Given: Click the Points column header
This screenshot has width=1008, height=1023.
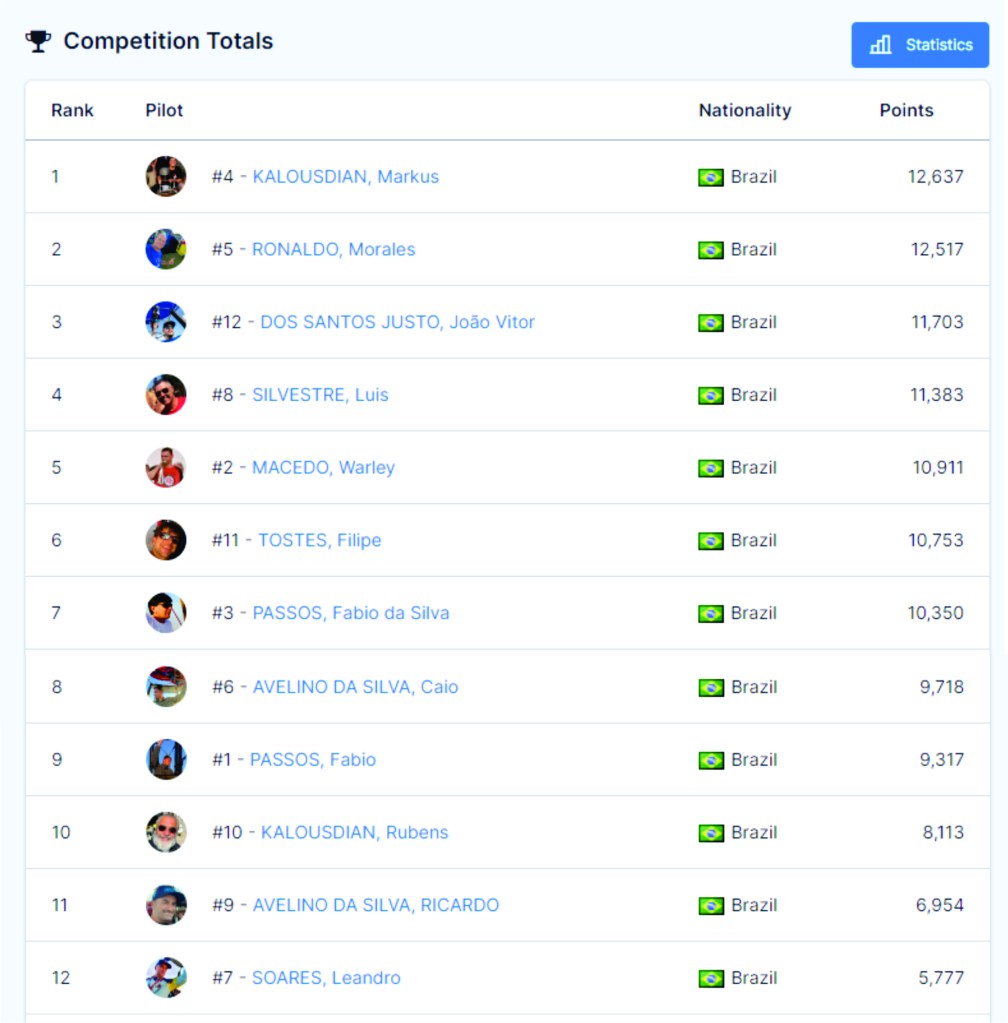Looking at the screenshot, I should tap(906, 110).
